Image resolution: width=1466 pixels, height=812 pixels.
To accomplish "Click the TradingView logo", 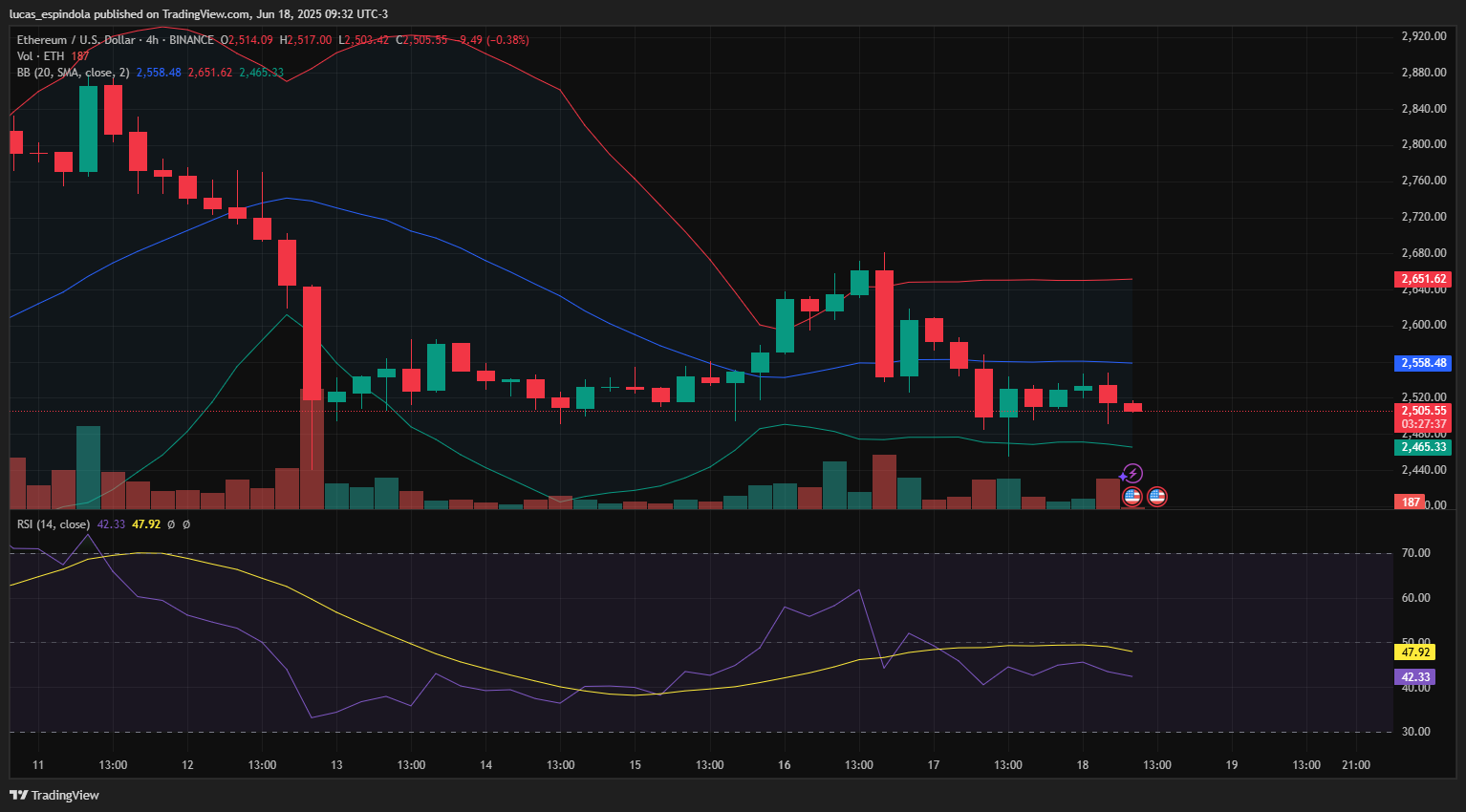I will 54,795.
